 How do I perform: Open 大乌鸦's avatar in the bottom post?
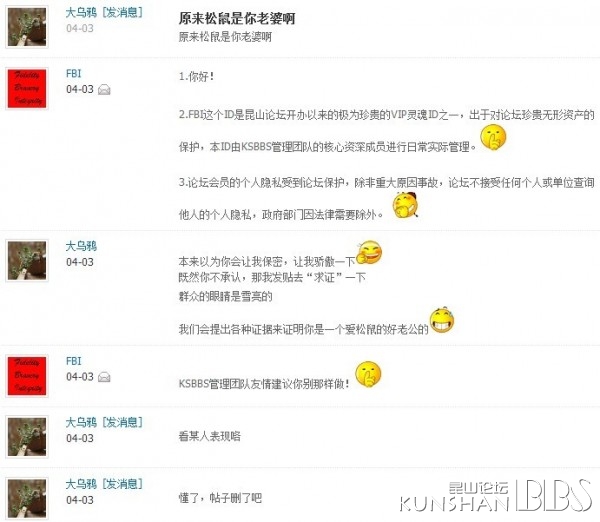coord(27,499)
